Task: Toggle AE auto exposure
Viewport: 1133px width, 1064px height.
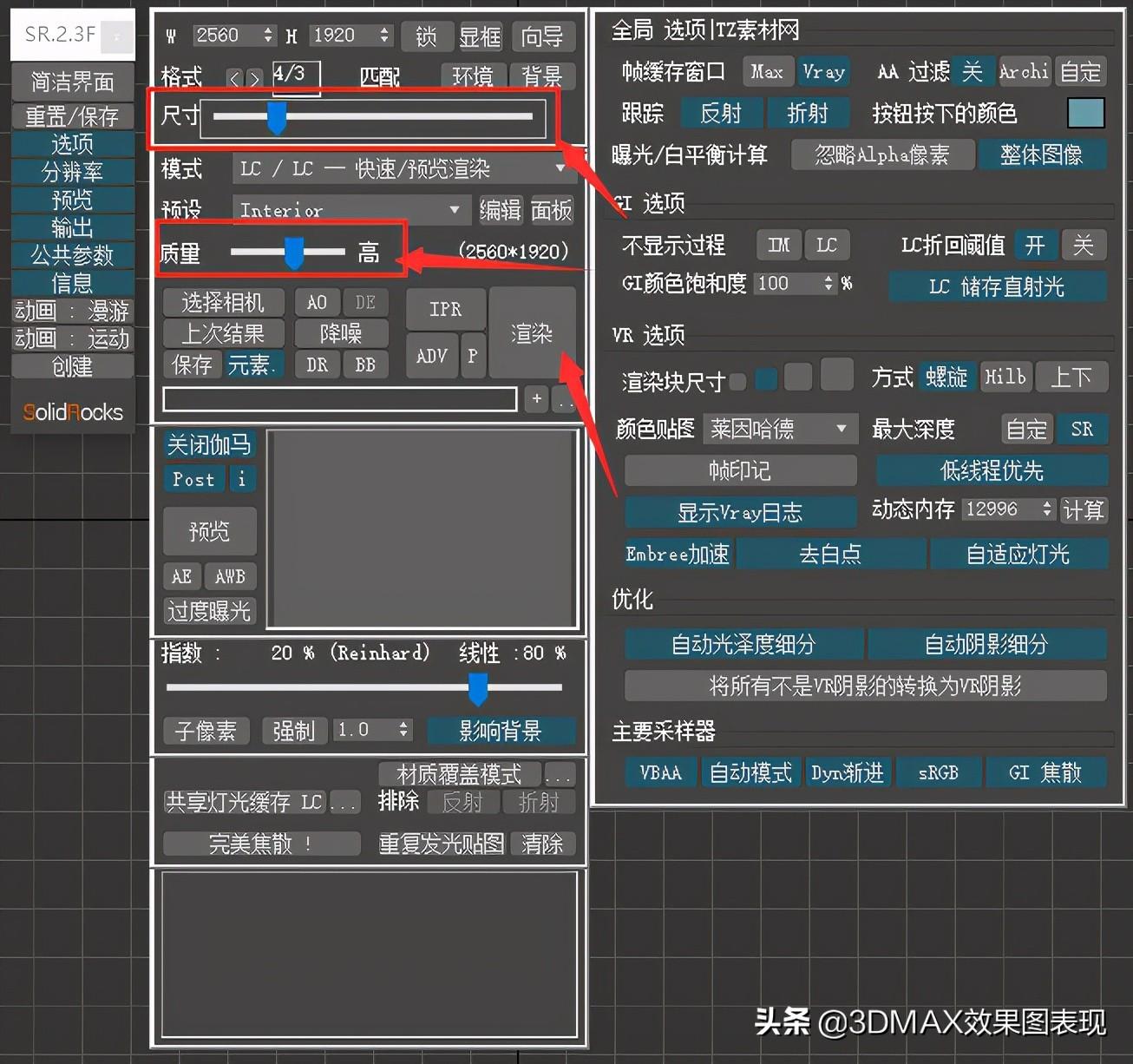Action: (182, 576)
